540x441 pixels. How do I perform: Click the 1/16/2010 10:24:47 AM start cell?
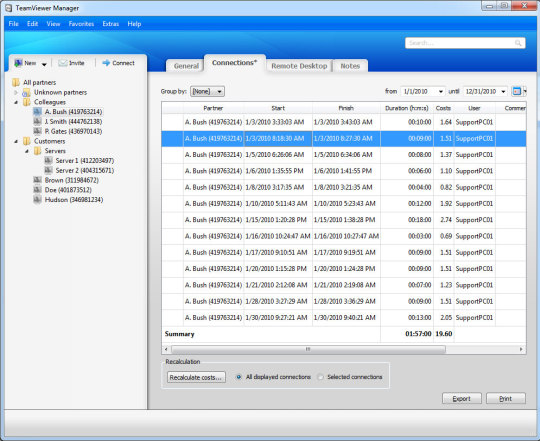[x=278, y=236]
